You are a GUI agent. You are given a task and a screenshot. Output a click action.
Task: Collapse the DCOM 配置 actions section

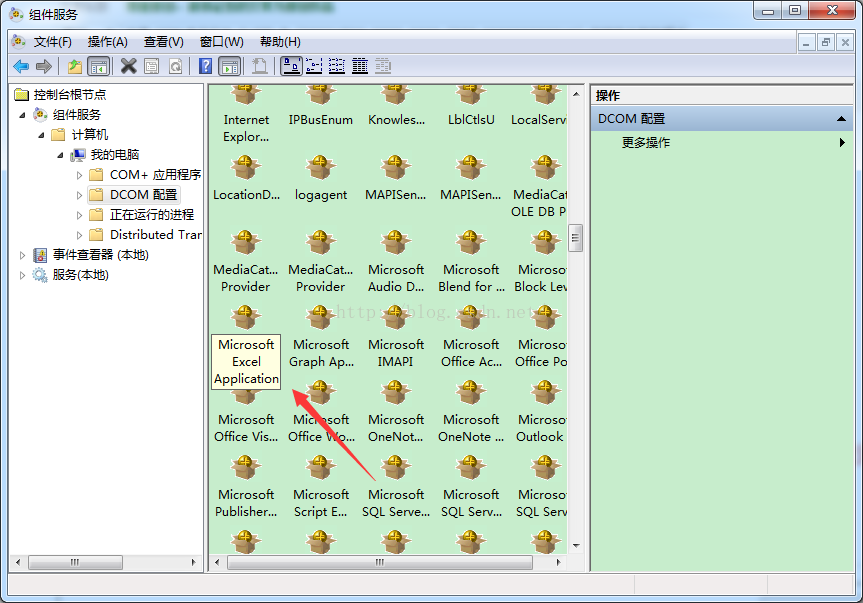pyautogui.click(x=841, y=119)
